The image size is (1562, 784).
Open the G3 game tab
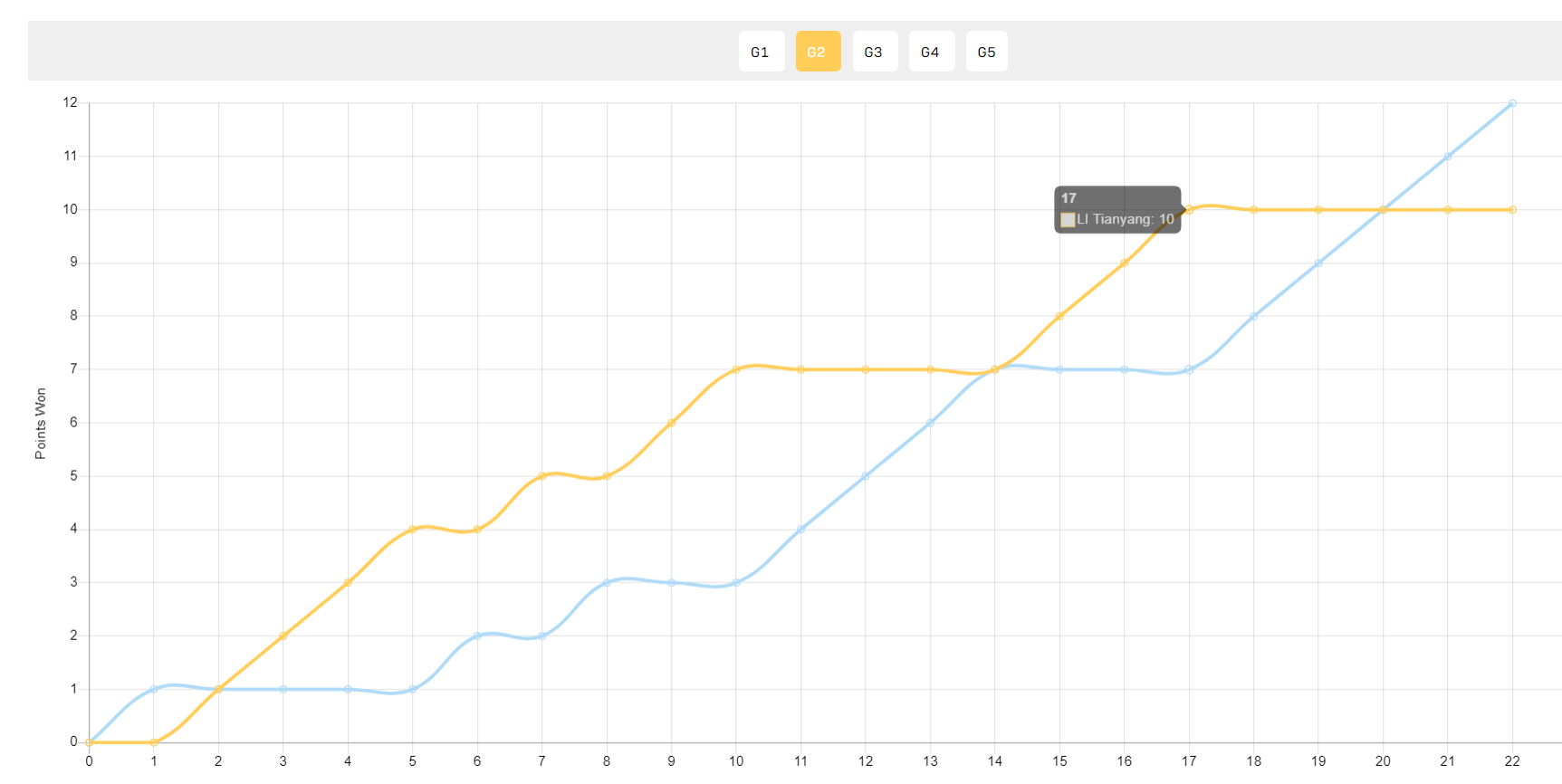tap(875, 52)
